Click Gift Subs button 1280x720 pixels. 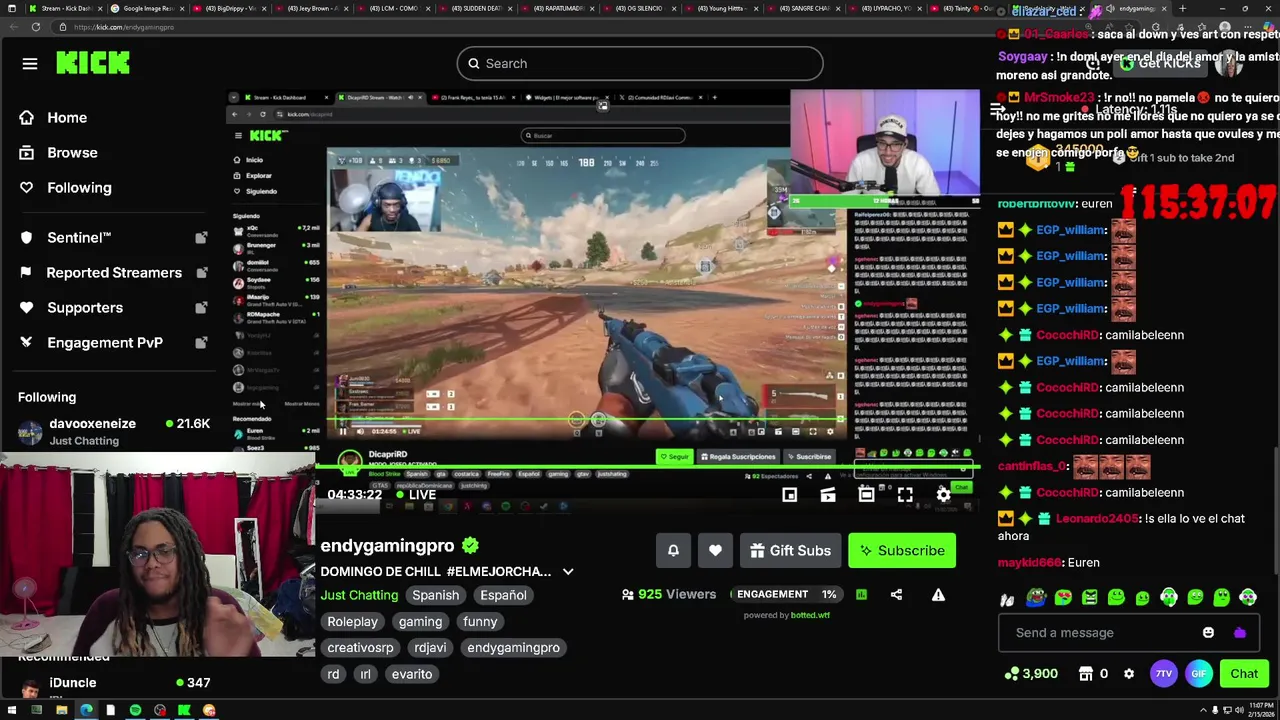(x=790, y=551)
